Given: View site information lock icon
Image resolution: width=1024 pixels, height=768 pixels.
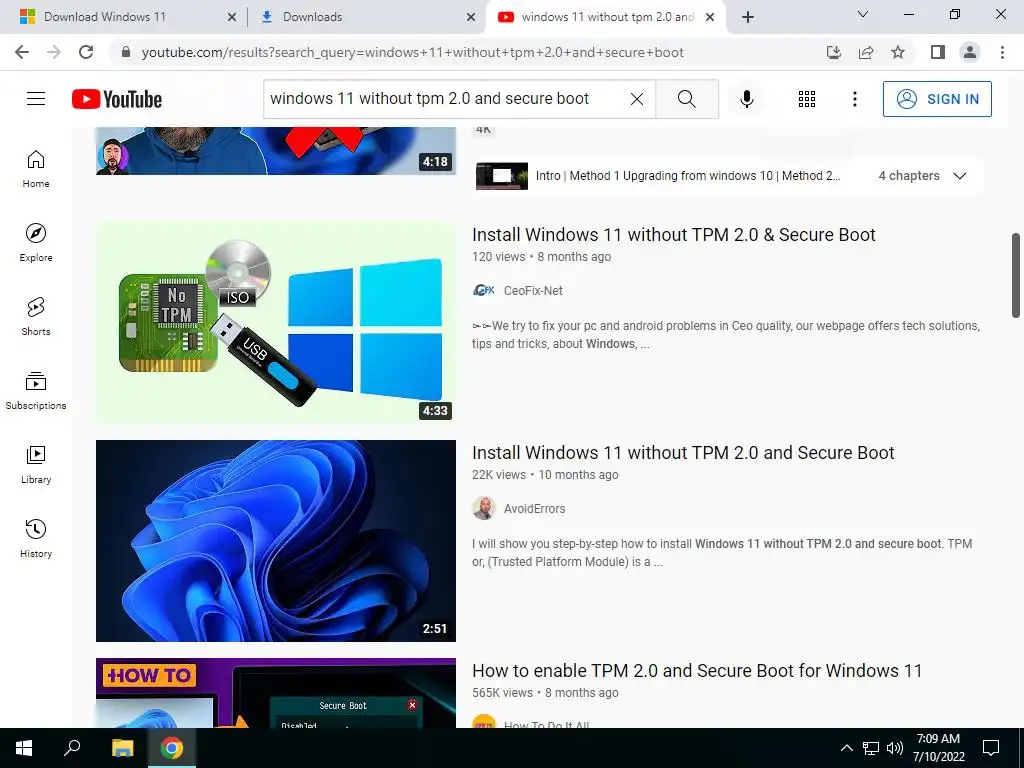Looking at the screenshot, I should (126, 52).
